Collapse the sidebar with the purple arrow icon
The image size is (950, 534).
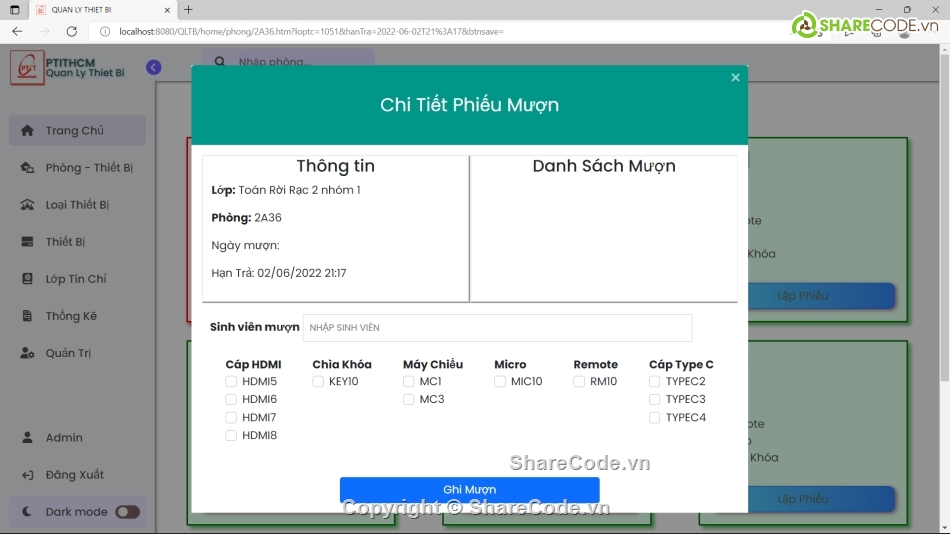coord(153,67)
